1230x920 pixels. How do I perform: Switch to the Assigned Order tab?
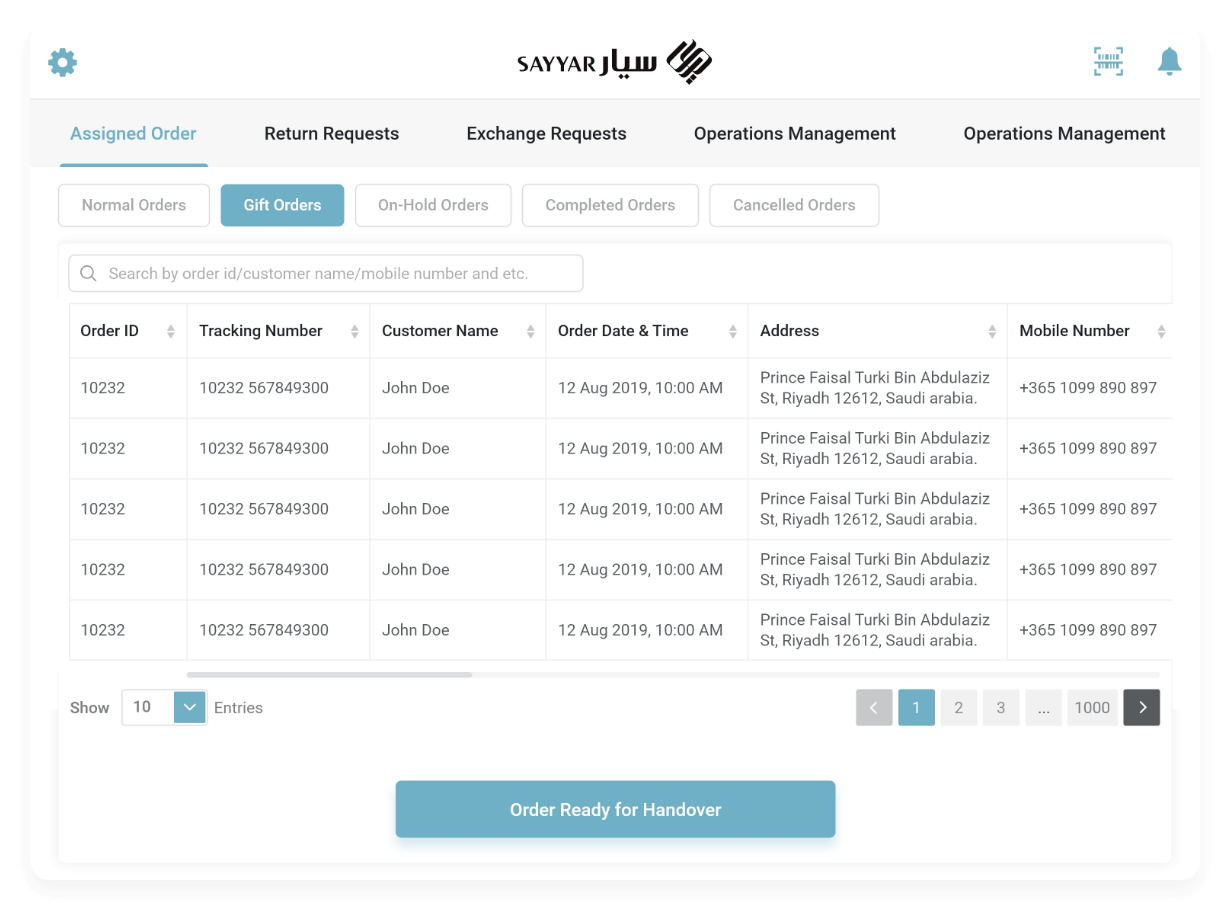133,133
